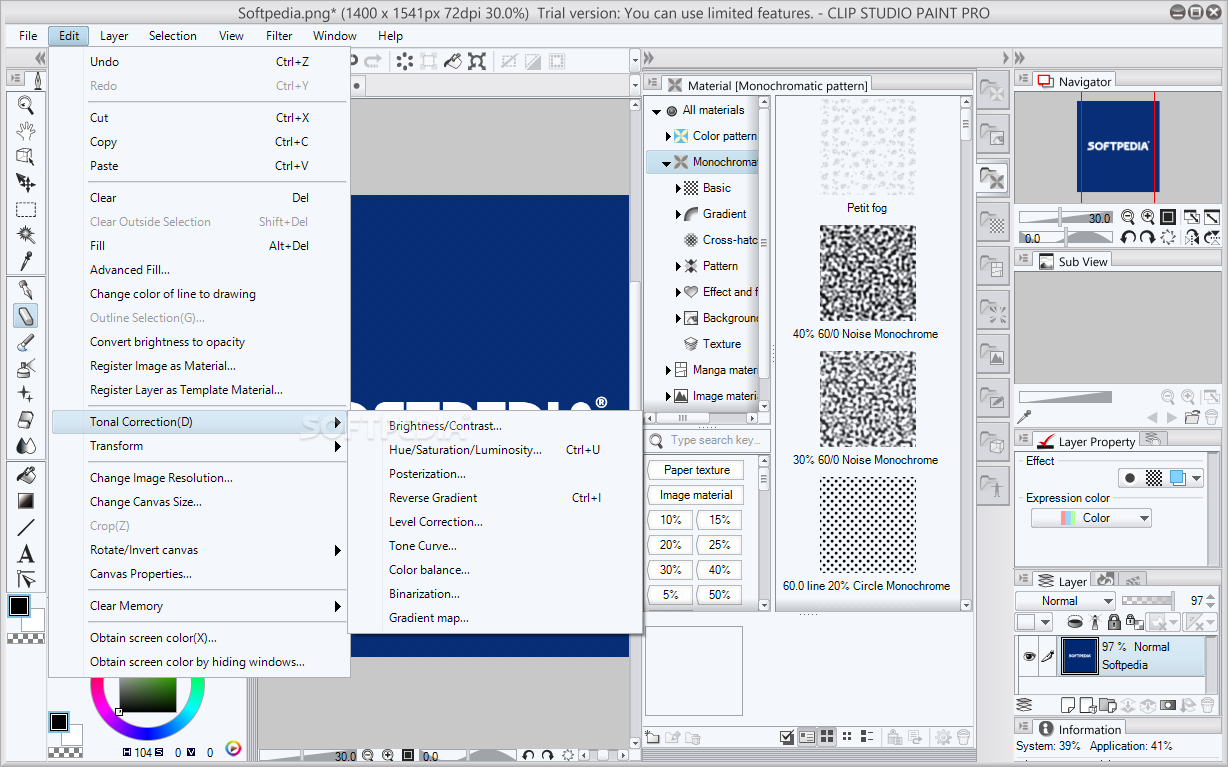This screenshot has height=767, width=1228.
Task: Select the Correct line tool
Action: 26,579
